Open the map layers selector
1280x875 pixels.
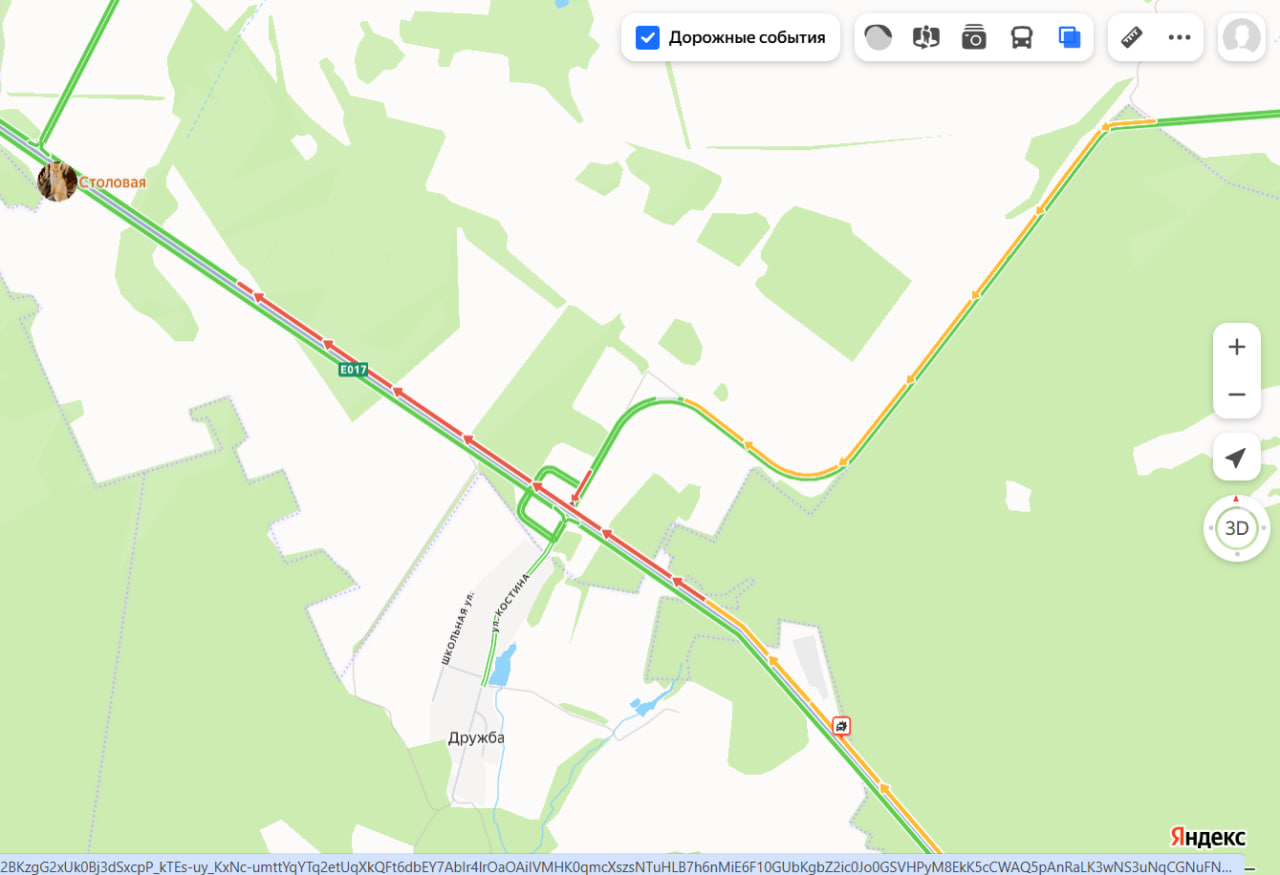(x=1070, y=38)
